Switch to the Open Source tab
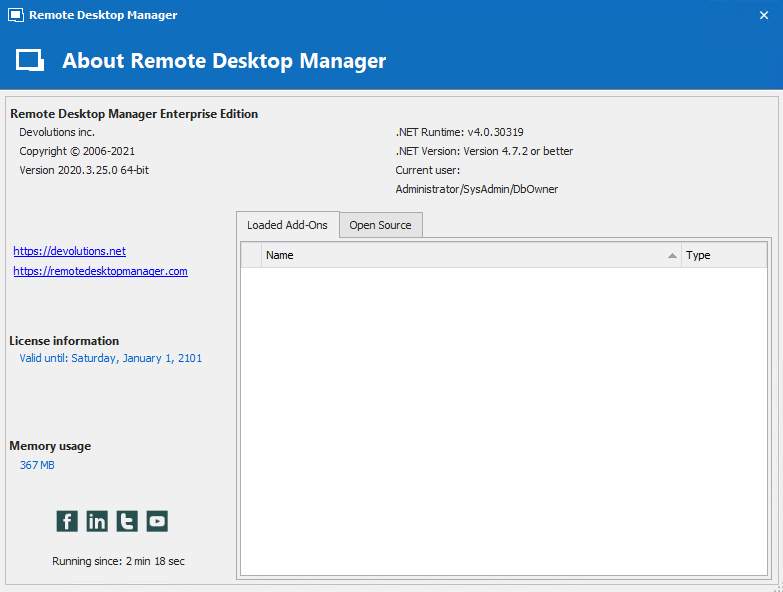Image resolution: width=783 pixels, height=592 pixels. point(381,225)
